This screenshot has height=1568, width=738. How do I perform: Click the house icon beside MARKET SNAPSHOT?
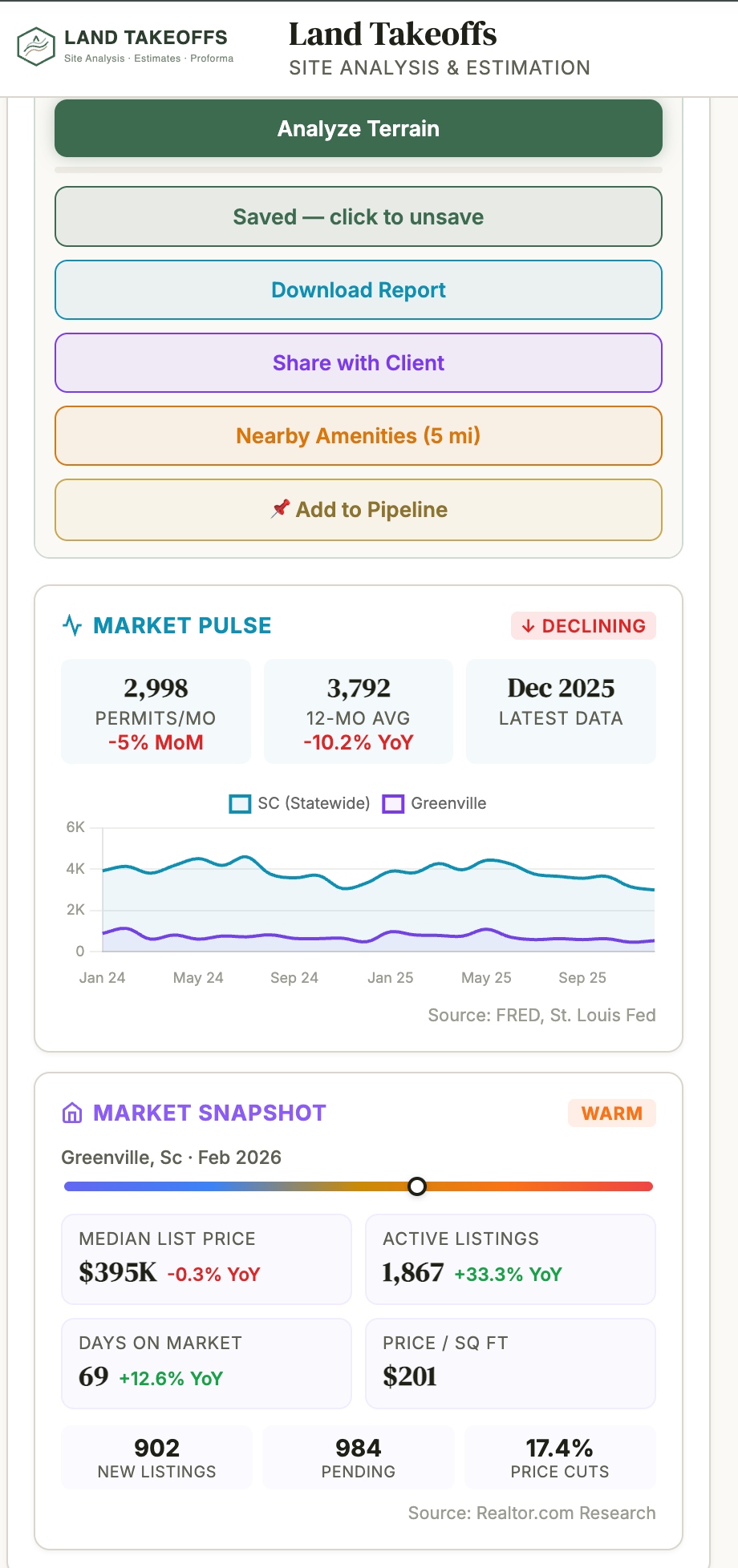point(72,1113)
